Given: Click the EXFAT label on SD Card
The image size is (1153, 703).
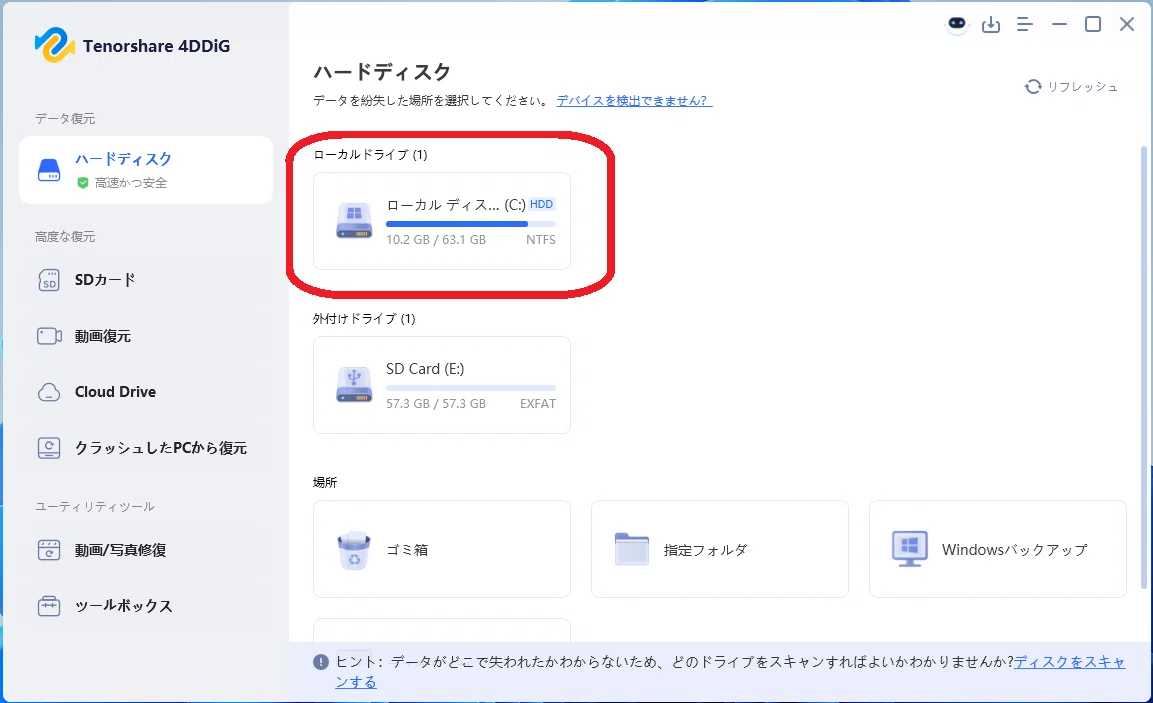Looking at the screenshot, I should [538, 404].
